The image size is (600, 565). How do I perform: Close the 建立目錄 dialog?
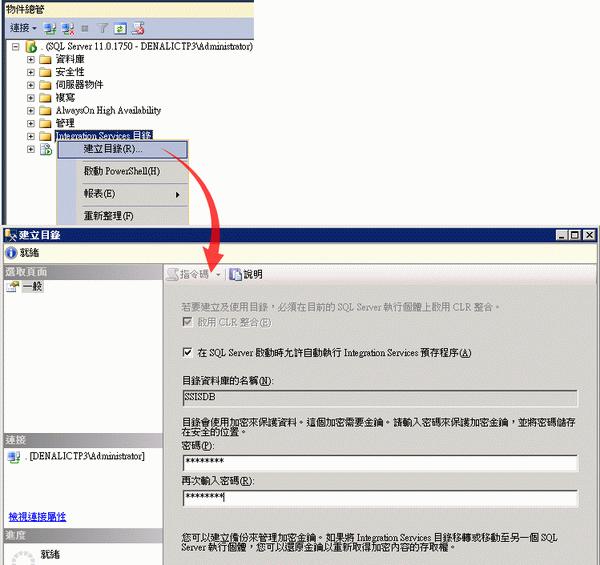[x=589, y=235]
